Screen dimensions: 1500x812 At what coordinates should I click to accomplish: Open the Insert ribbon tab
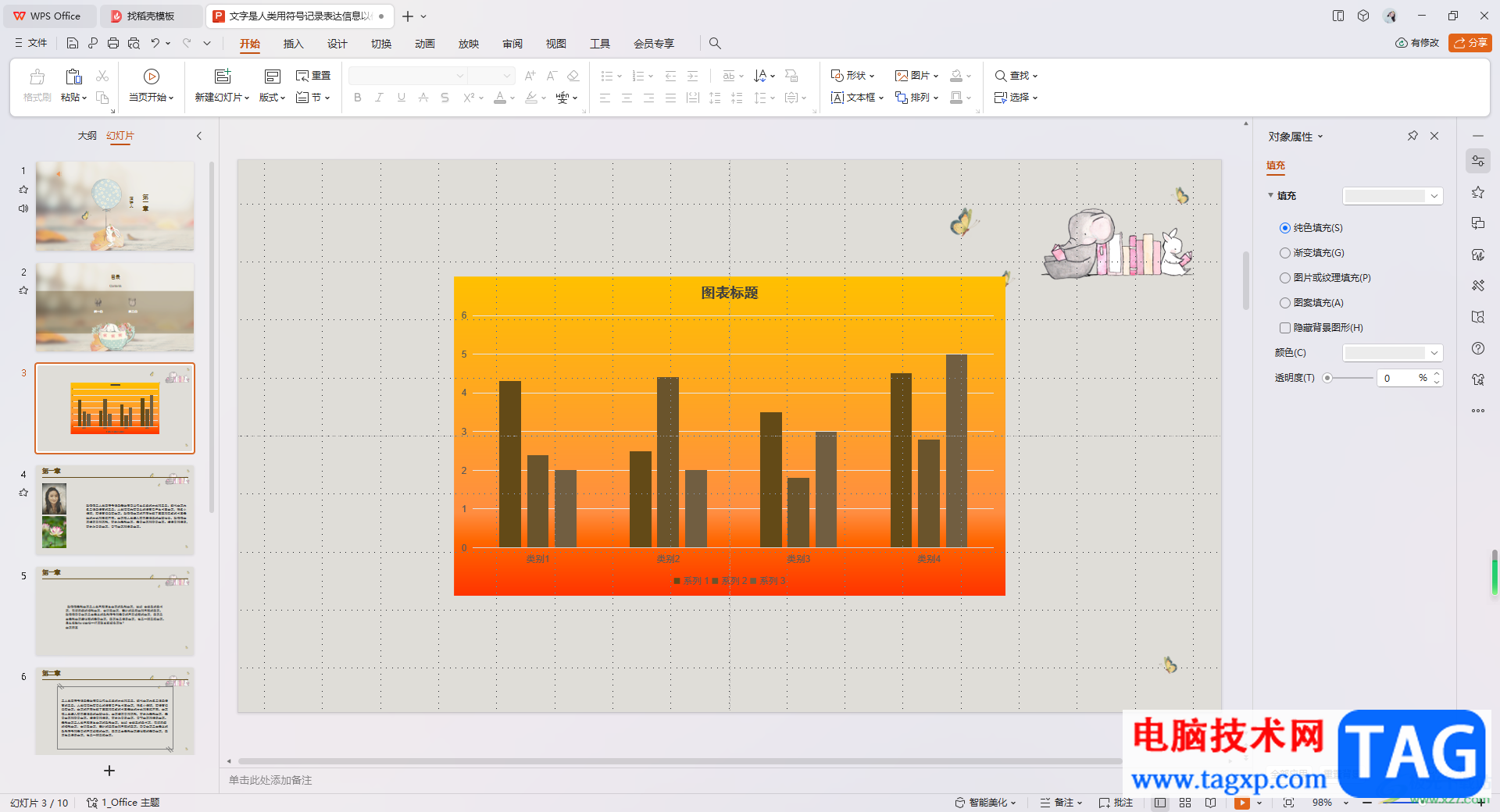pyautogui.click(x=293, y=44)
